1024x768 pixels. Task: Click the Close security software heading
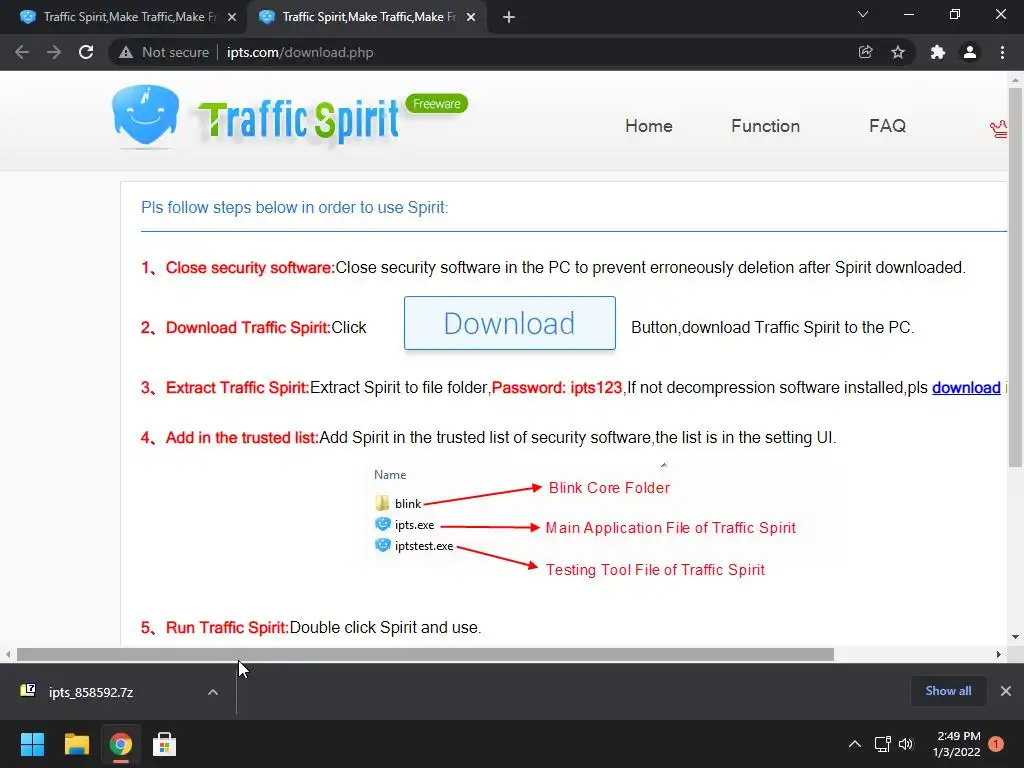249,268
